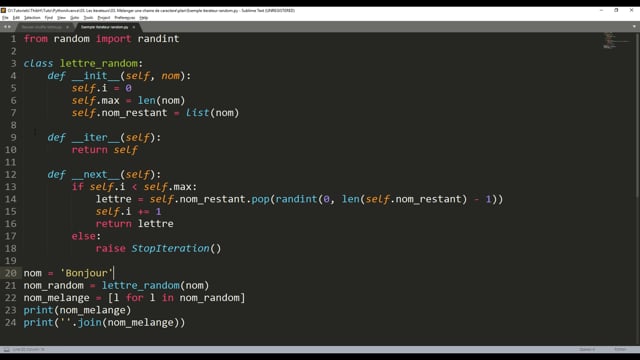Click "print(''.join(nom_melange))" line
This screenshot has width=640, height=360.
click(x=104, y=322)
